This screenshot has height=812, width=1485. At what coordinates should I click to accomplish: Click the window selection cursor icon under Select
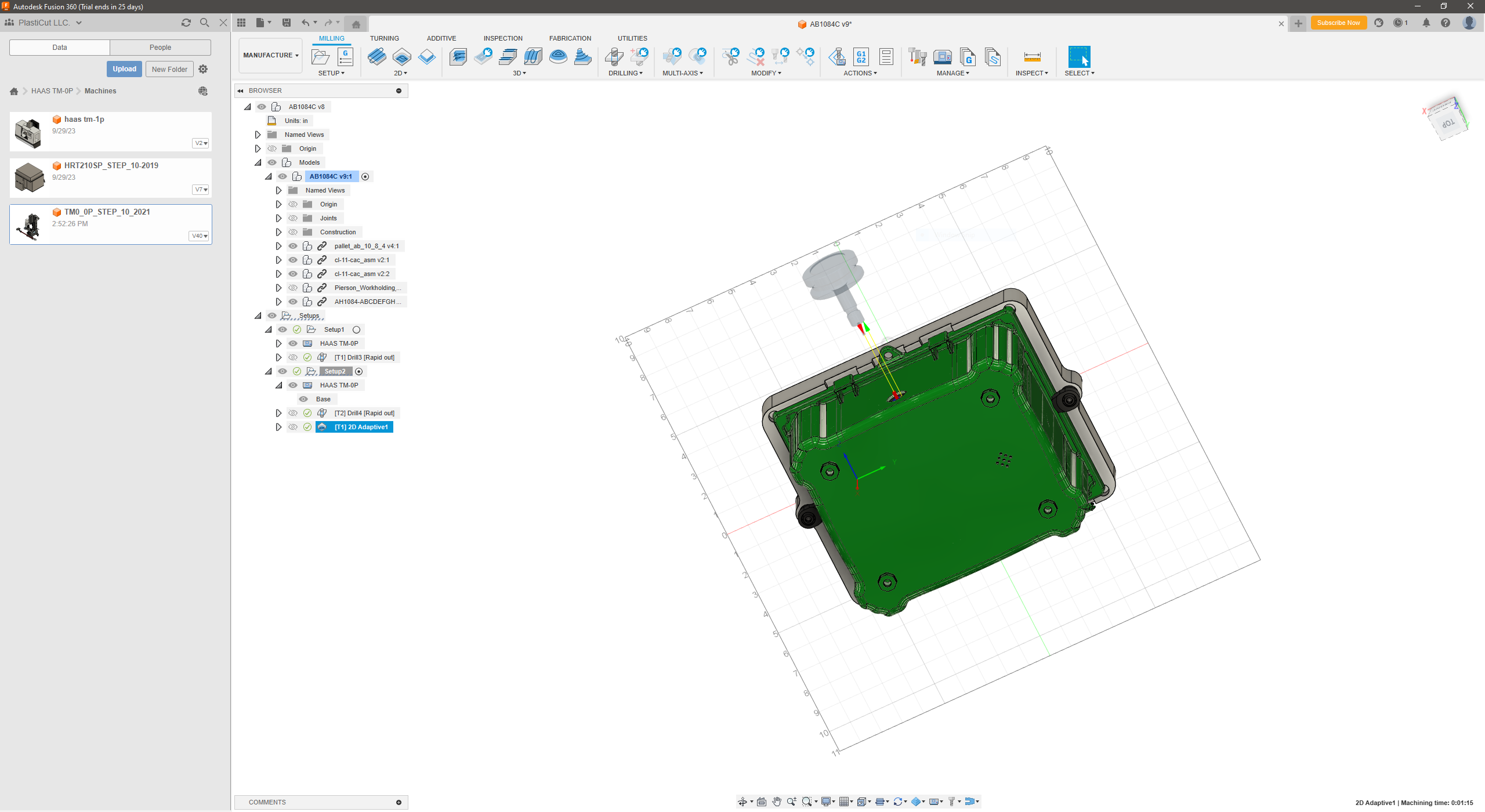pos(1079,57)
